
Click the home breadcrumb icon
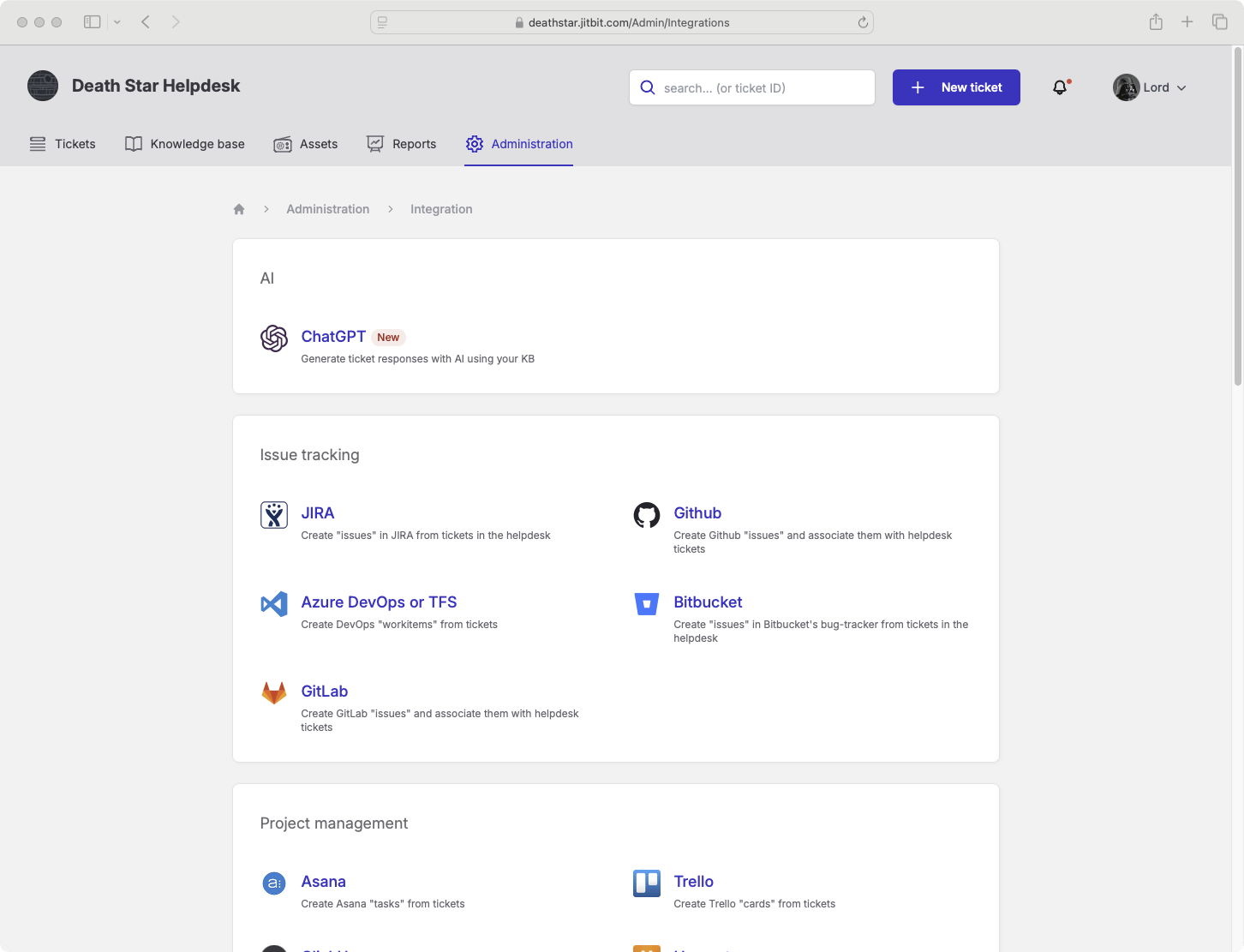(239, 209)
